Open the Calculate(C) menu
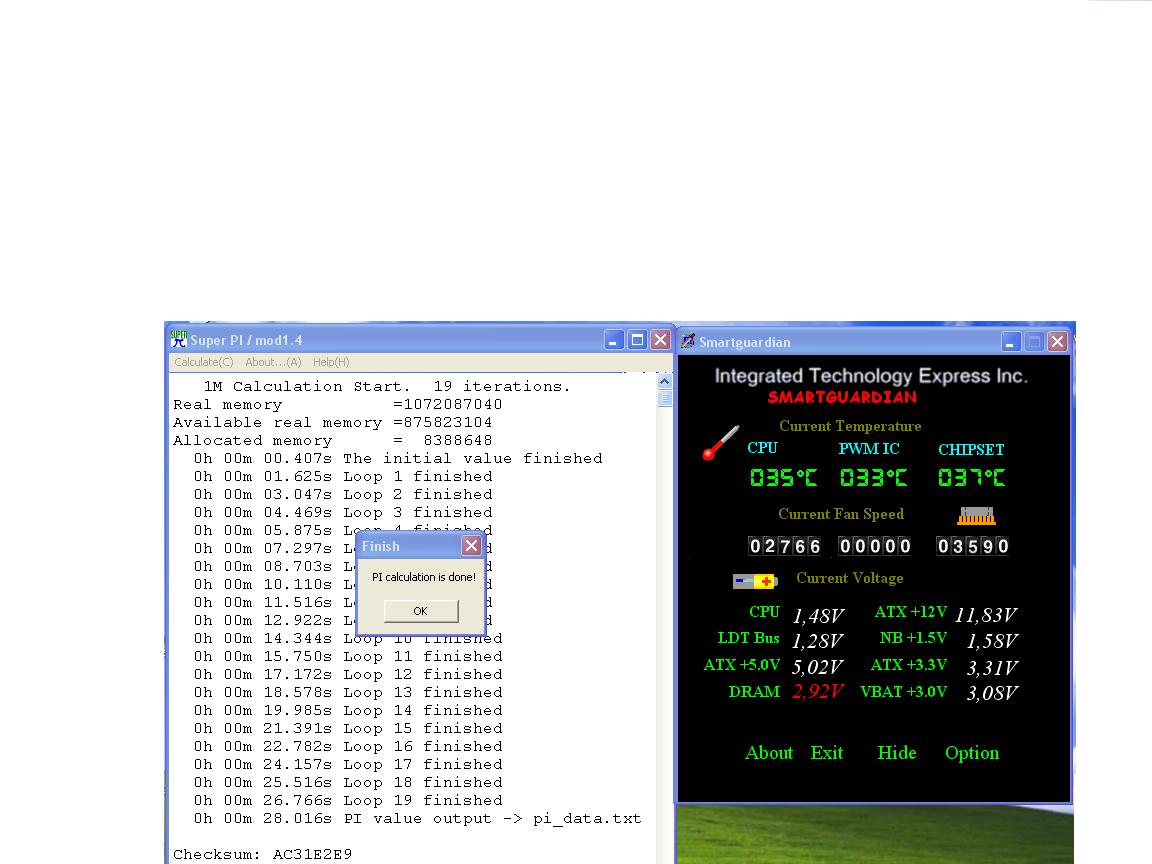 click(204, 362)
